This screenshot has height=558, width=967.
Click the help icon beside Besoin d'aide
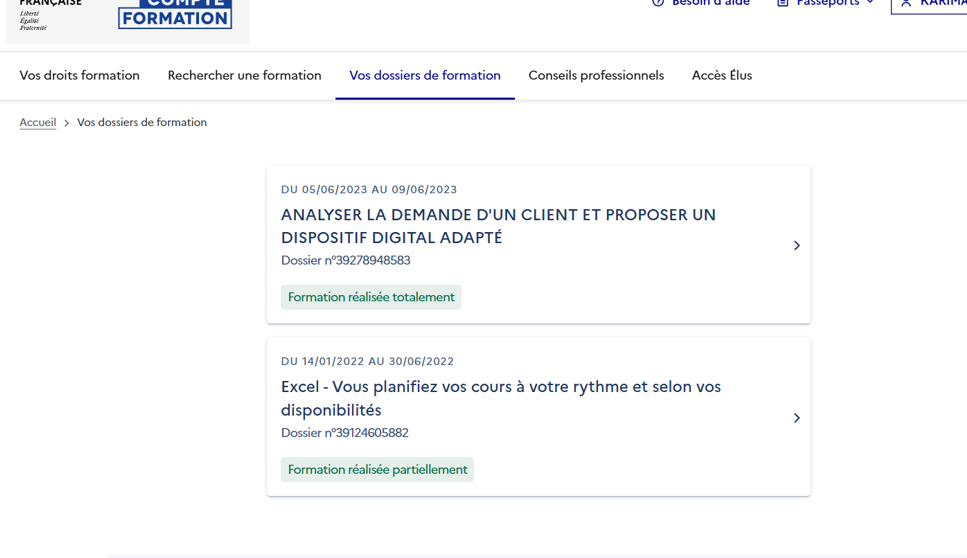658,3
